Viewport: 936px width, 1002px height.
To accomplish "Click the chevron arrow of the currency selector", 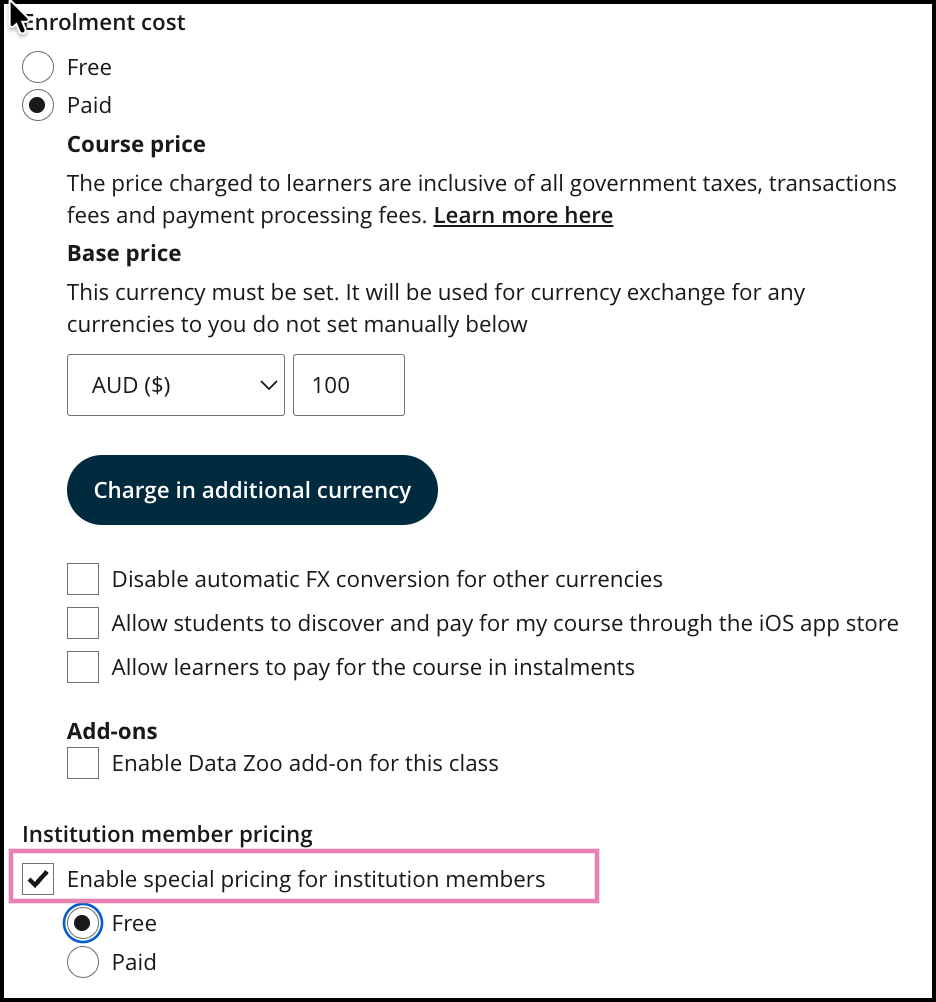I will 267,385.
